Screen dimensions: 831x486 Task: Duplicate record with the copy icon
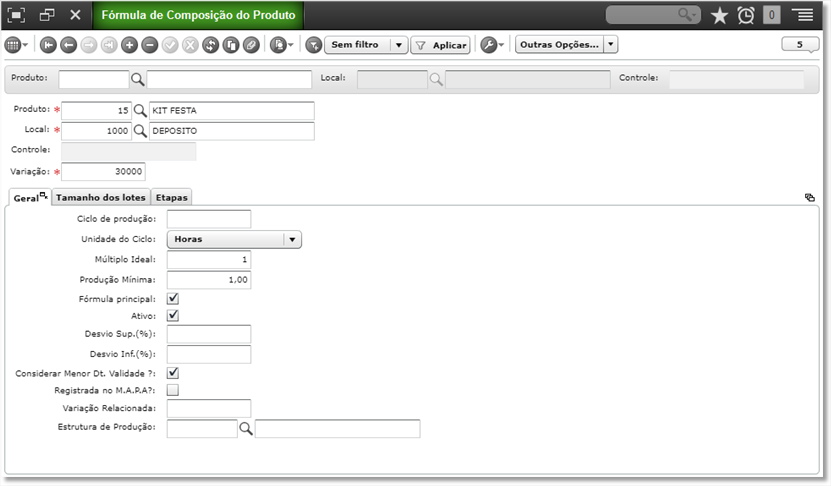point(231,46)
